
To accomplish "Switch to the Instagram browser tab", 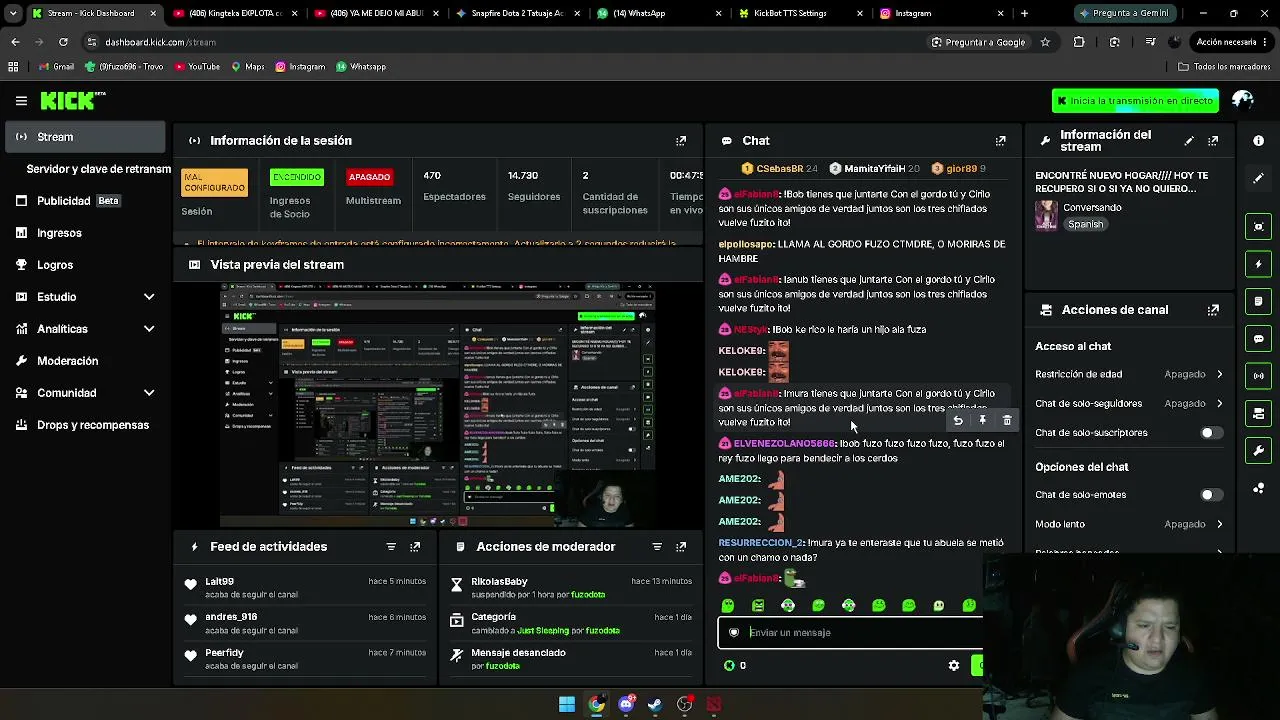I will point(941,13).
